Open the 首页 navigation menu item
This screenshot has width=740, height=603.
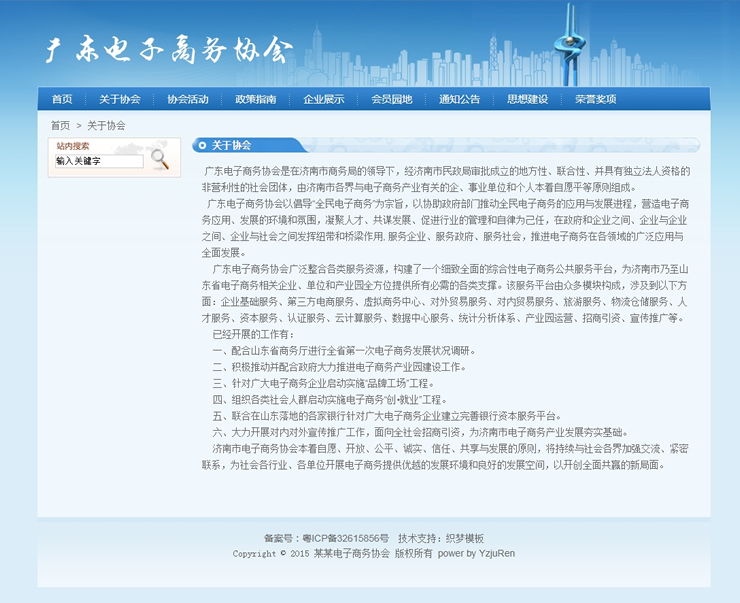62,99
